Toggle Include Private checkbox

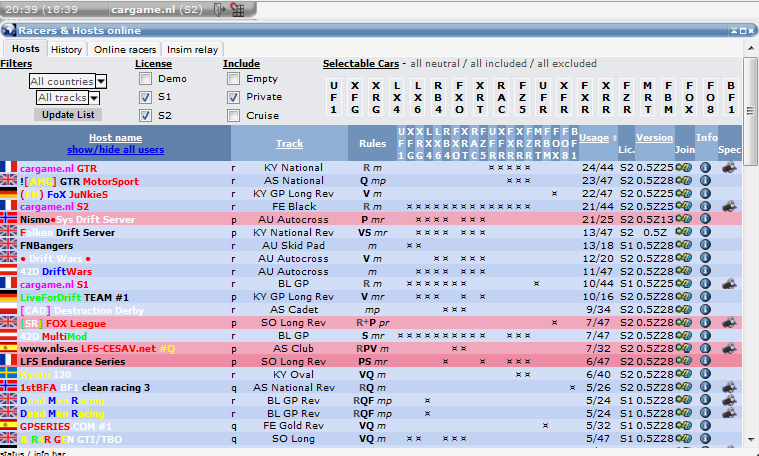tap(233, 97)
